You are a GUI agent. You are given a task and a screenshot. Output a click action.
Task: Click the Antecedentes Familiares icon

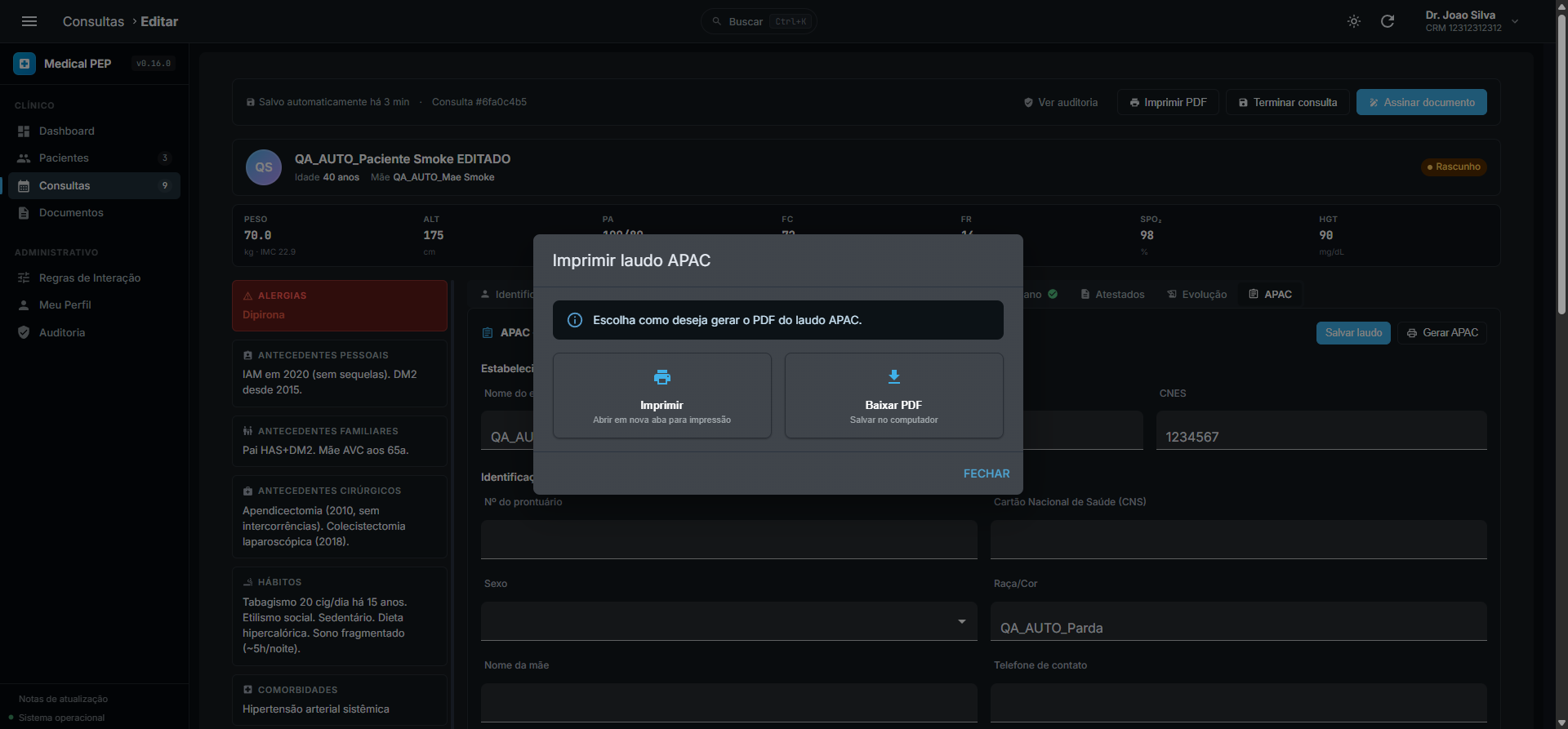[x=247, y=431]
